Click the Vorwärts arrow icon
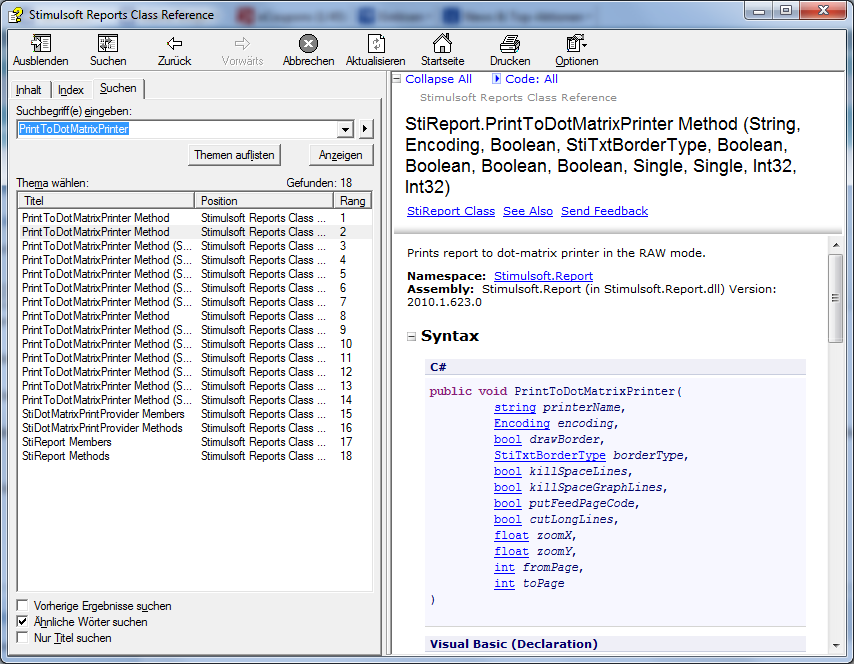This screenshot has width=854, height=664. point(242,44)
